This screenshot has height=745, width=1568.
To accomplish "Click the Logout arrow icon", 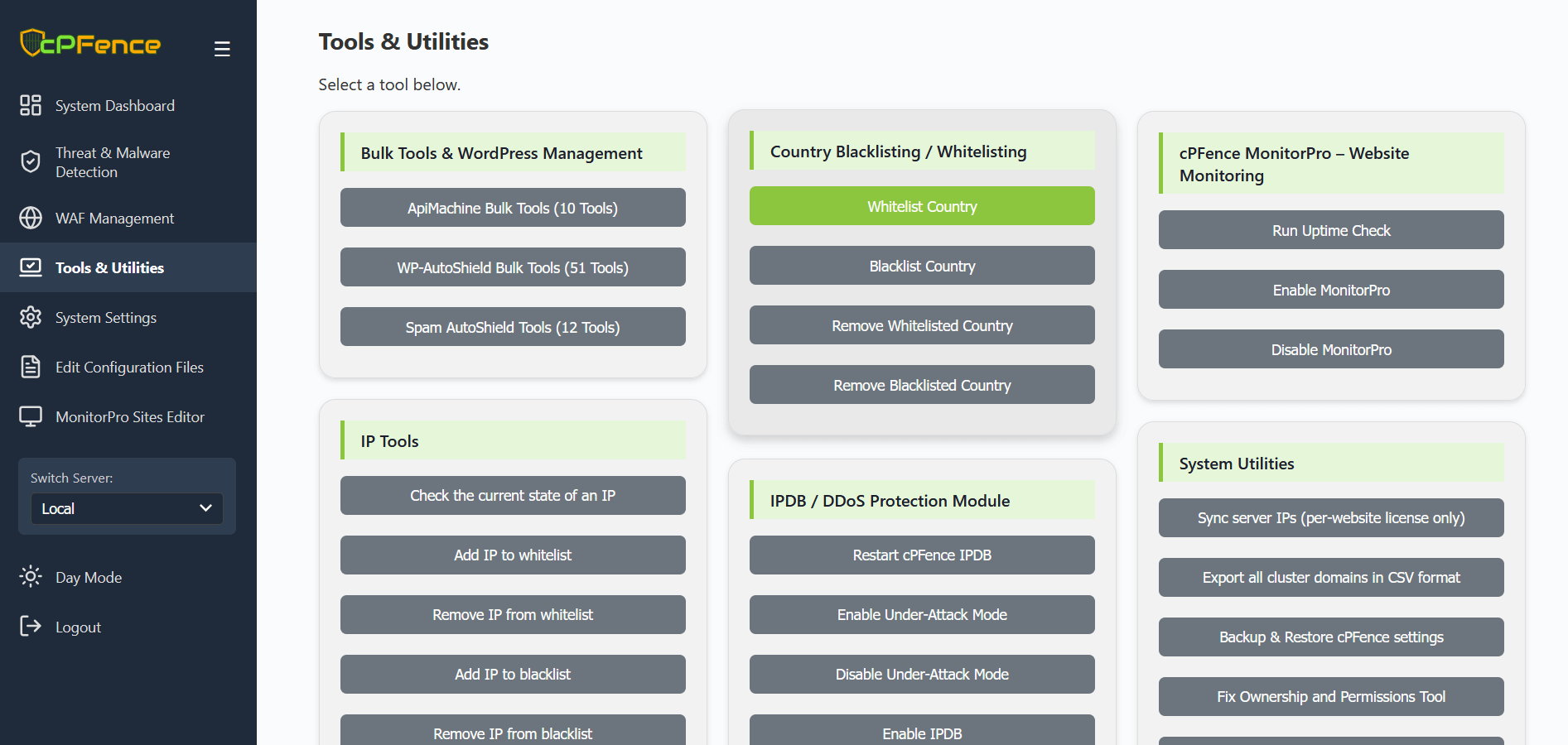I will [x=31, y=626].
